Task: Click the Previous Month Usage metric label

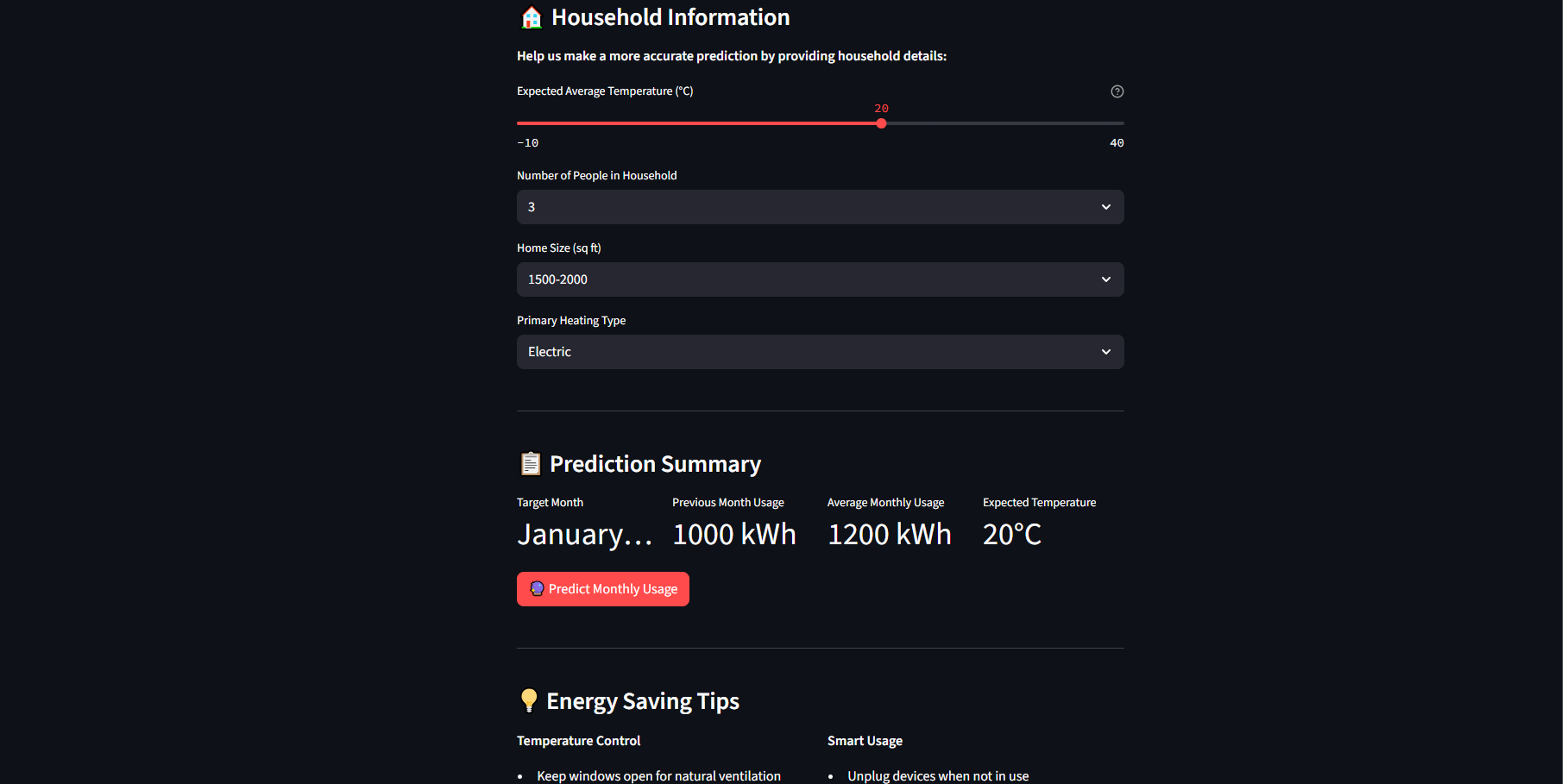Action: pos(728,503)
